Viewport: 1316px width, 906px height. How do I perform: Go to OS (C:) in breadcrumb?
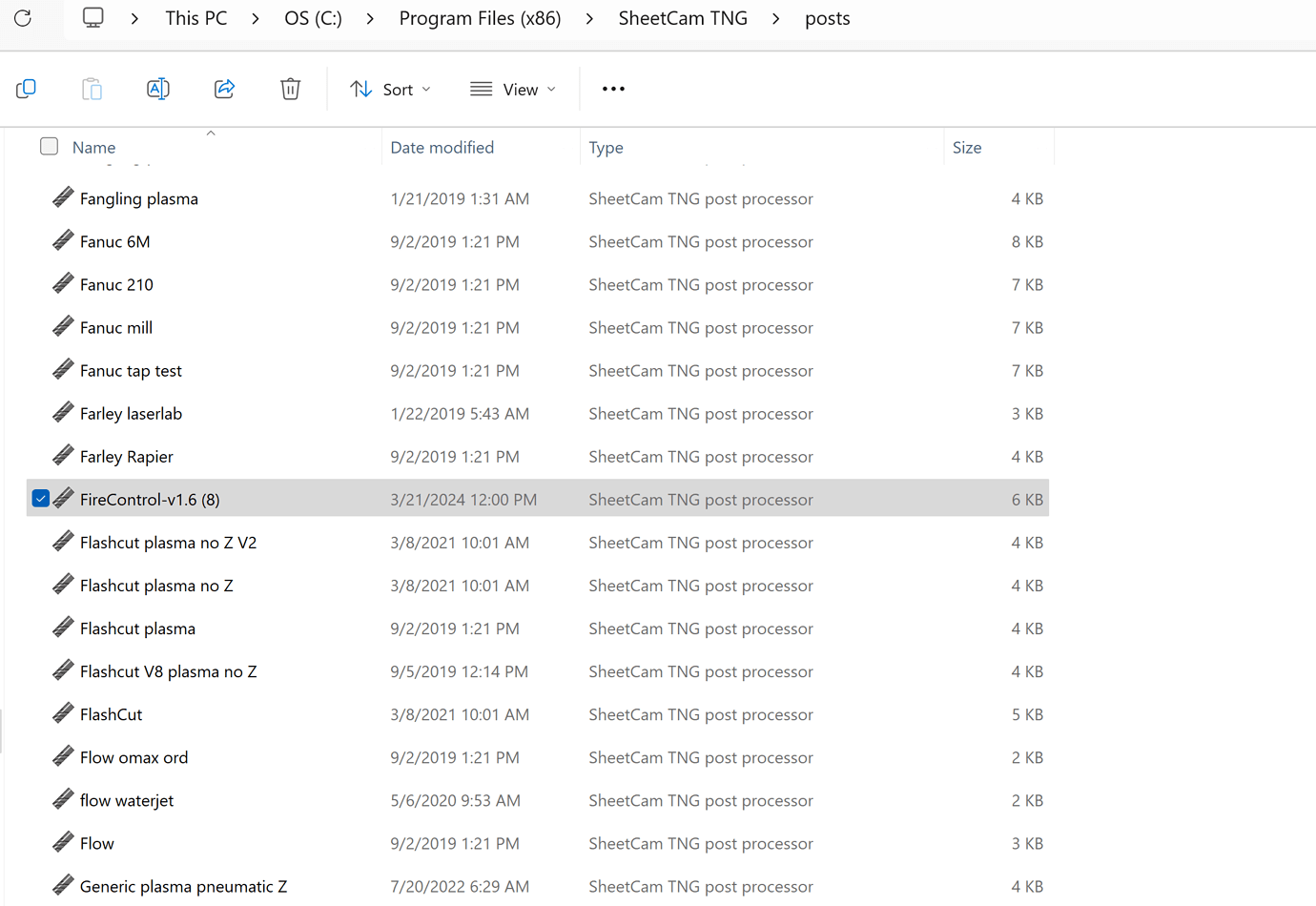[313, 19]
